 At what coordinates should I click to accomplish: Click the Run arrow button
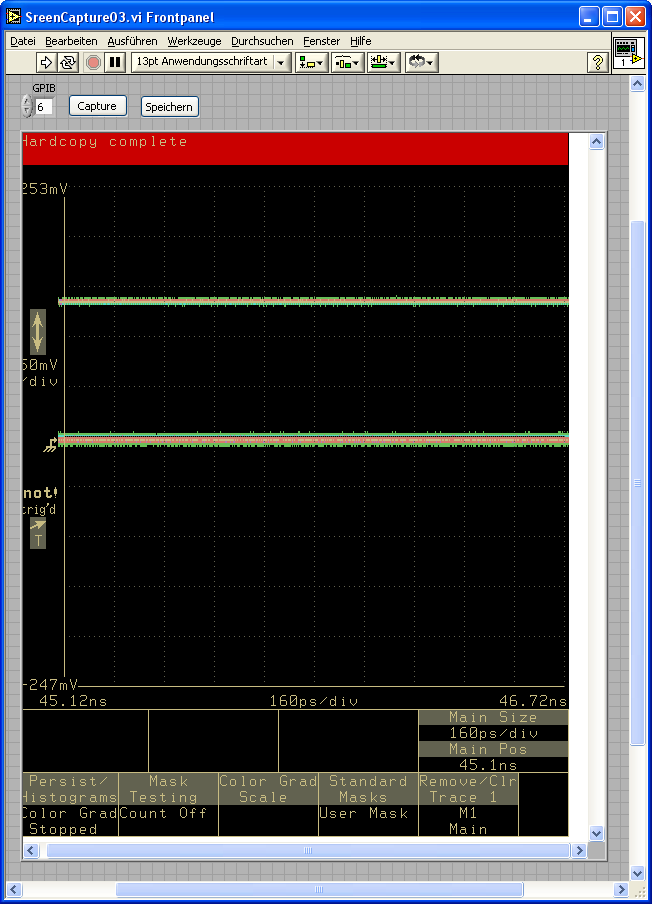coord(46,62)
